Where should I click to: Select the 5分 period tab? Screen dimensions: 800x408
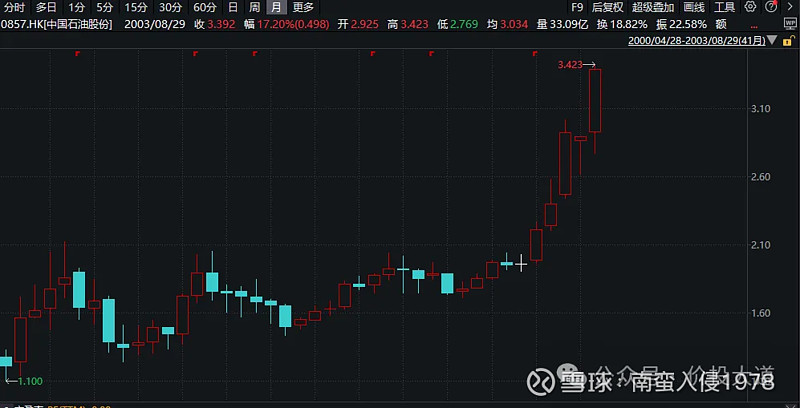105,7
